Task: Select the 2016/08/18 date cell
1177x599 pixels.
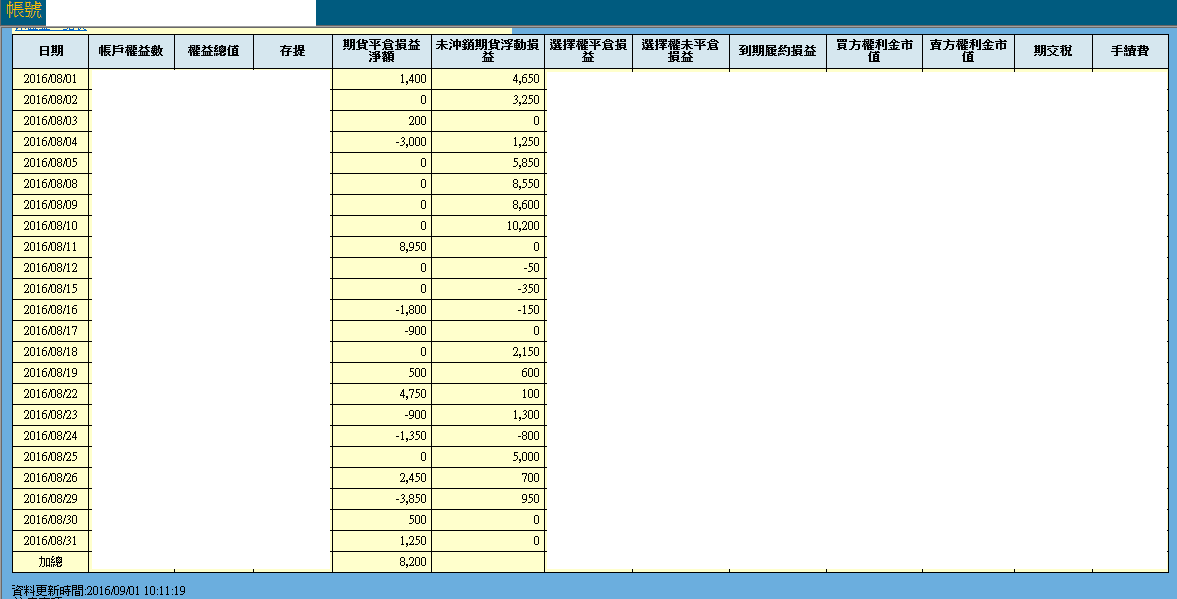Action: [51, 352]
